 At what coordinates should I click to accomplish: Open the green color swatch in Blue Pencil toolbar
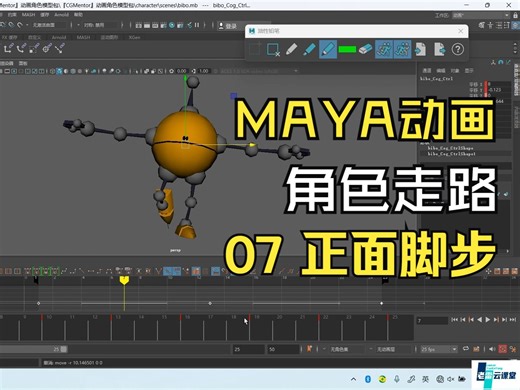point(347,50)
